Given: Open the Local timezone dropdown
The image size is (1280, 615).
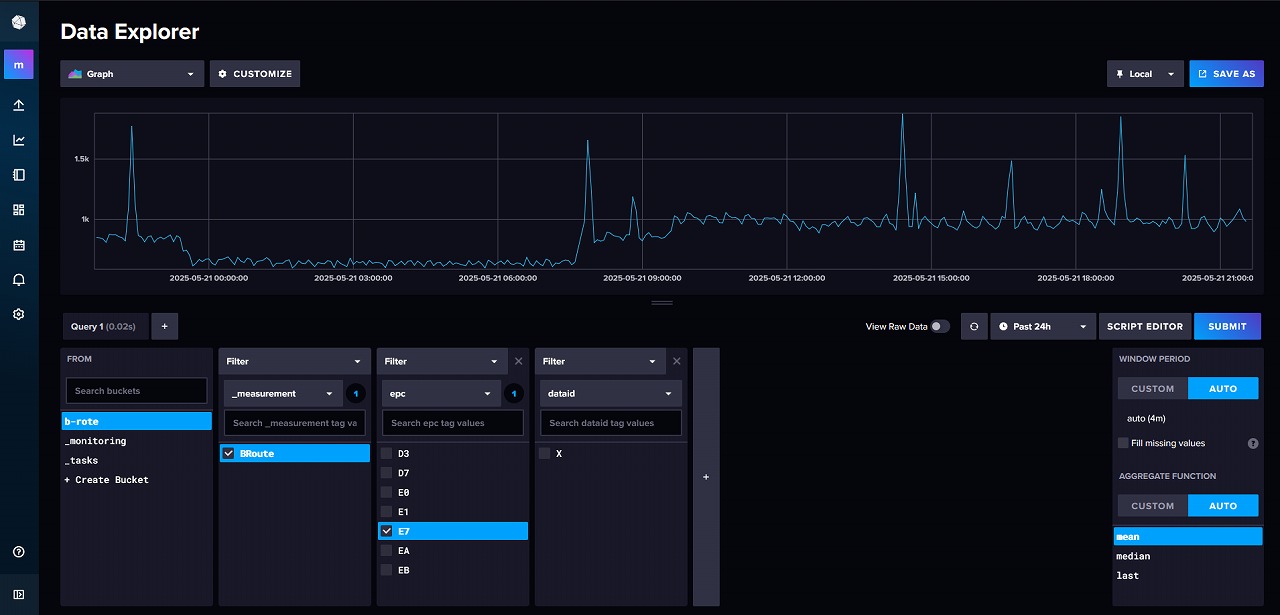Looking at the screenshot, I should [1145, 74].
